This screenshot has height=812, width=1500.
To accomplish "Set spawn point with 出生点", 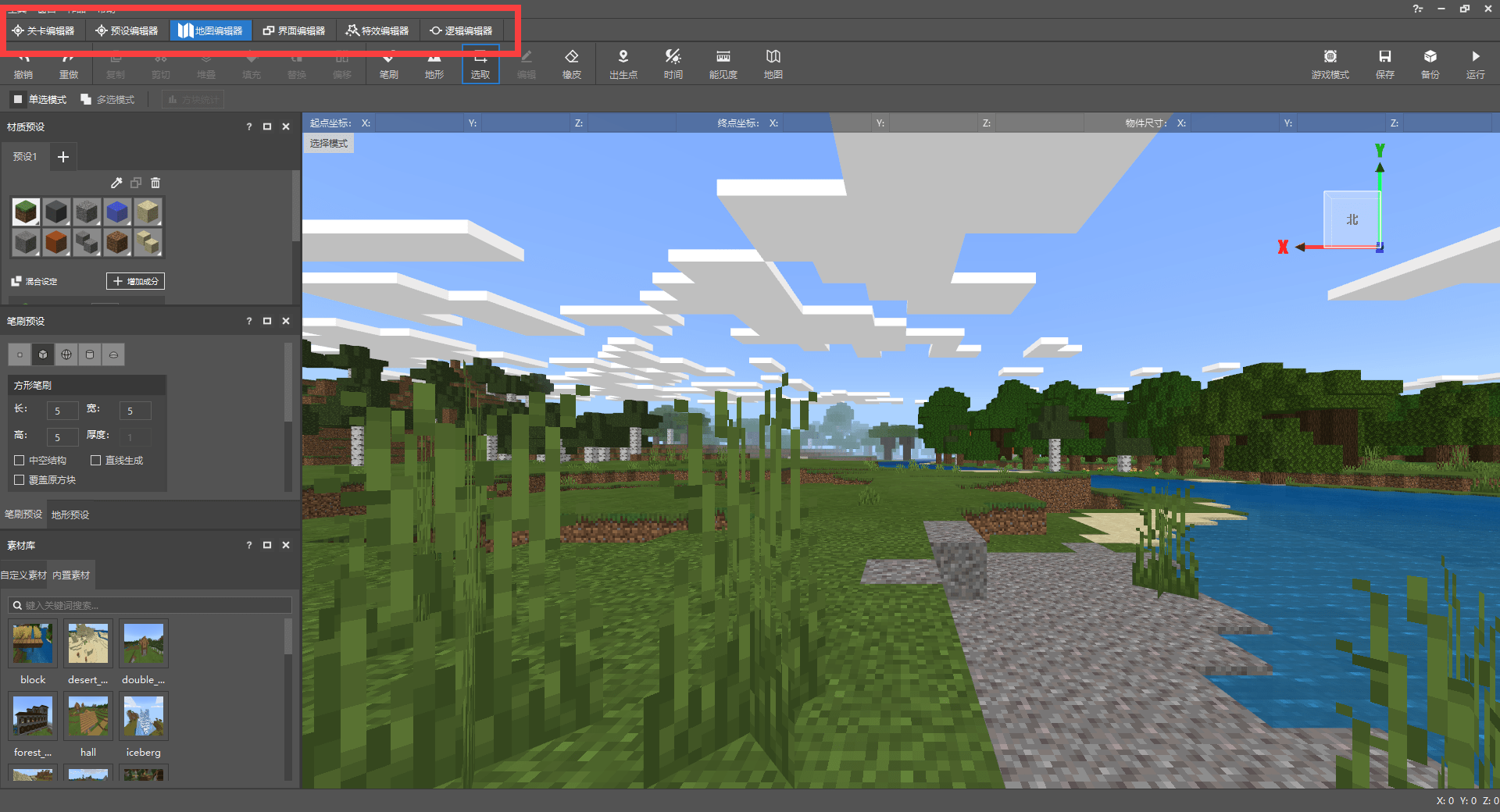I will pyautogui.click(x=623, y=64).
